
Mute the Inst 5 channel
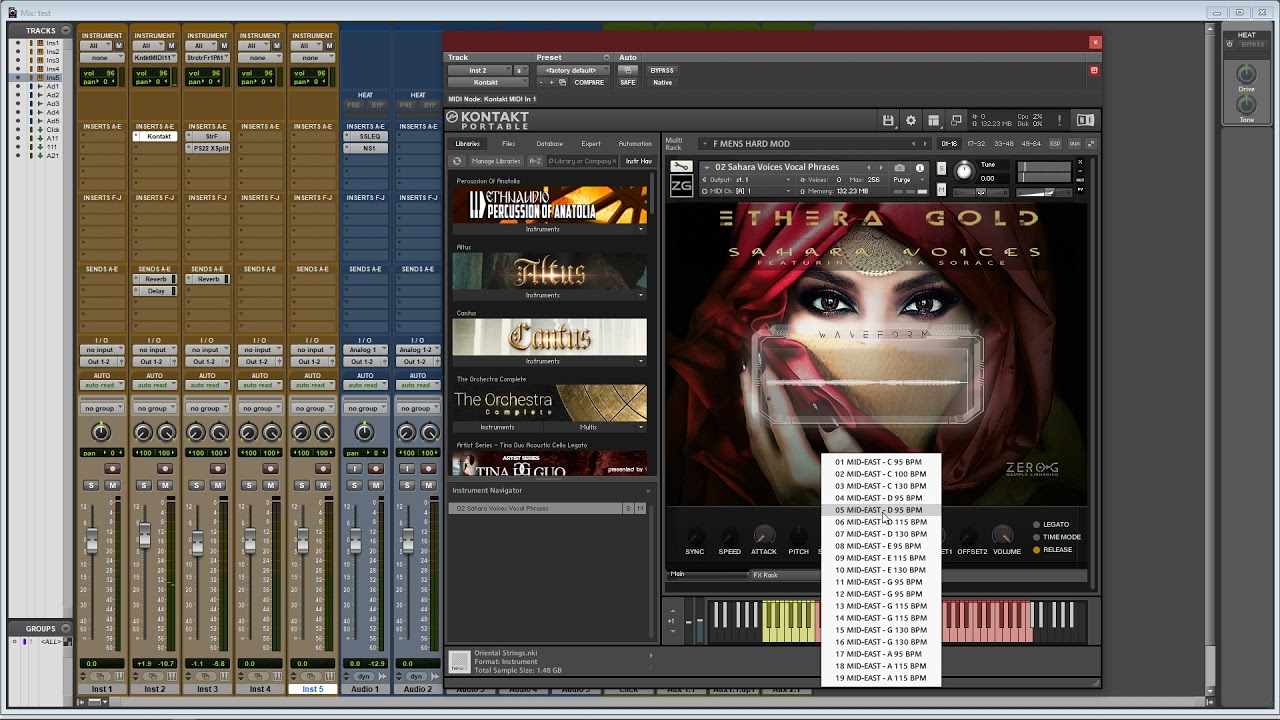click(x=323, y=485)
